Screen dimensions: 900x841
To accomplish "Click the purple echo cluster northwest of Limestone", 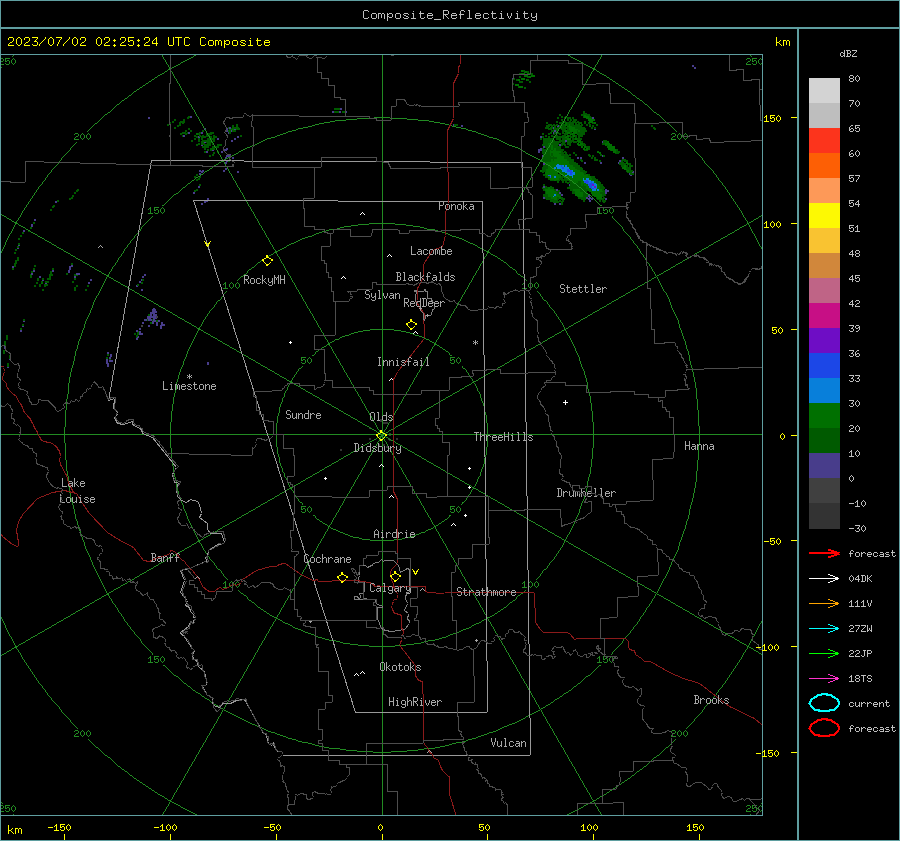I will pyautogui.click(x=152, y=317).
